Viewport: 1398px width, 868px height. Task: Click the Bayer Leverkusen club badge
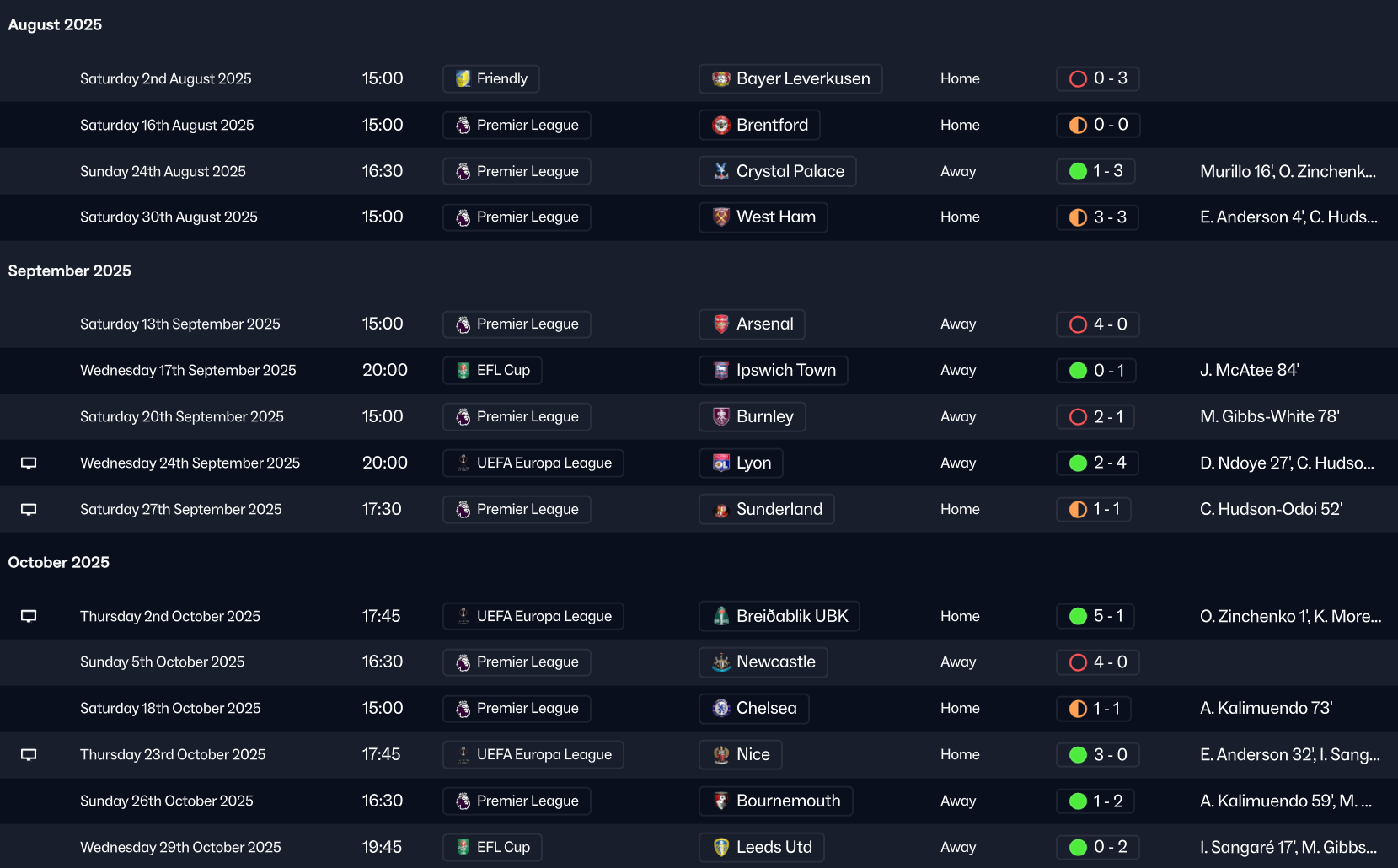(720, 79)
